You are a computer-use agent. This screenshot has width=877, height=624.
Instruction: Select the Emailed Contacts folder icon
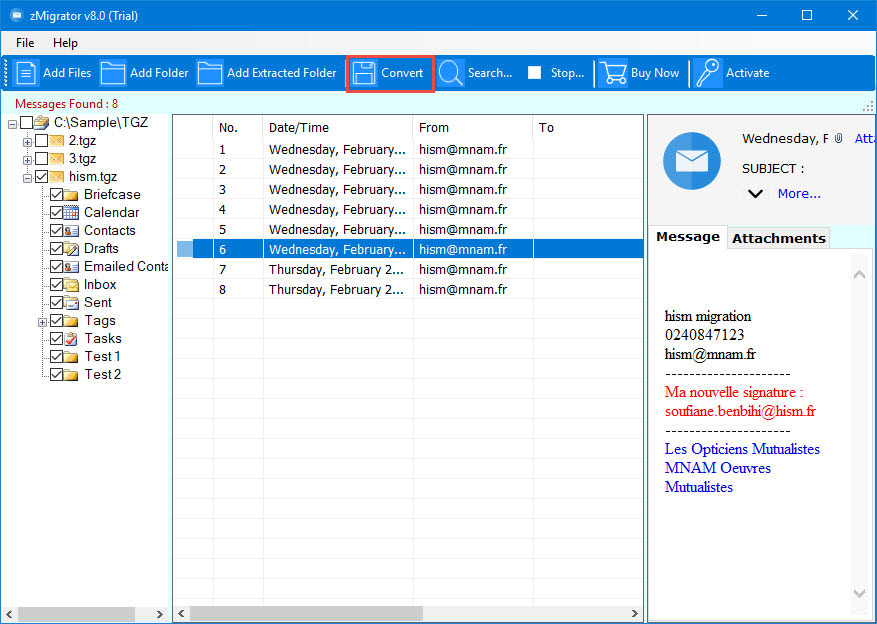70,267
